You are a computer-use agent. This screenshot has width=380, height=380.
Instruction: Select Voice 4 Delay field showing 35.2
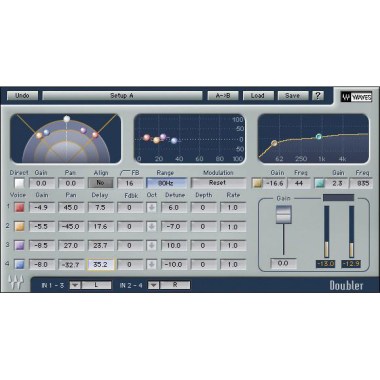pos(100,265)
